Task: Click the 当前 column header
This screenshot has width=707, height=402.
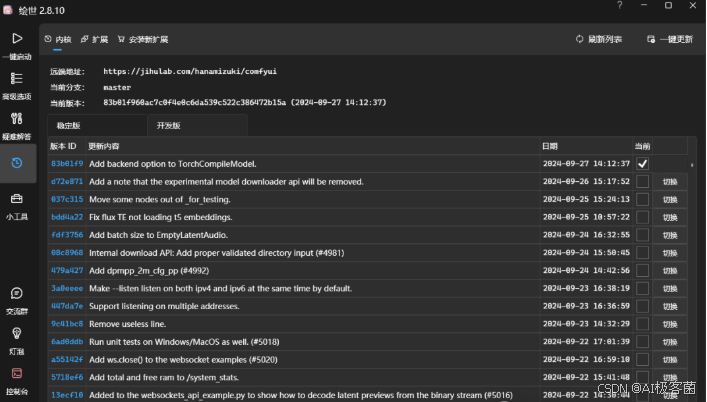Action: point(642,146)
